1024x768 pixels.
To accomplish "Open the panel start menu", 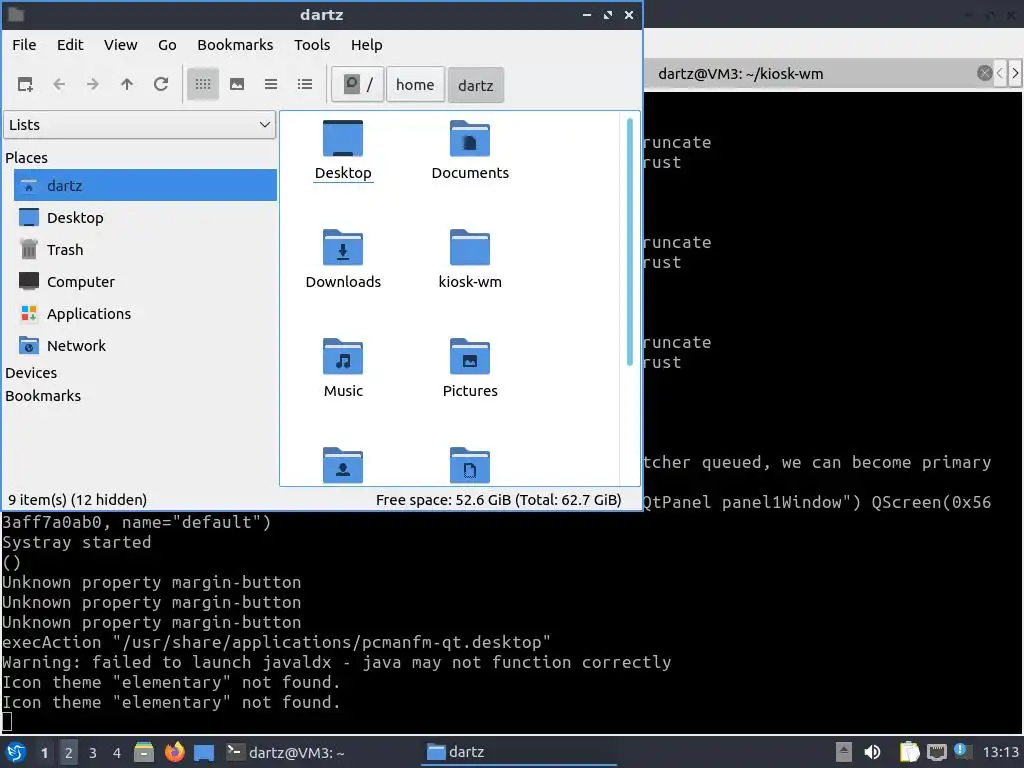I will (16, 752).
